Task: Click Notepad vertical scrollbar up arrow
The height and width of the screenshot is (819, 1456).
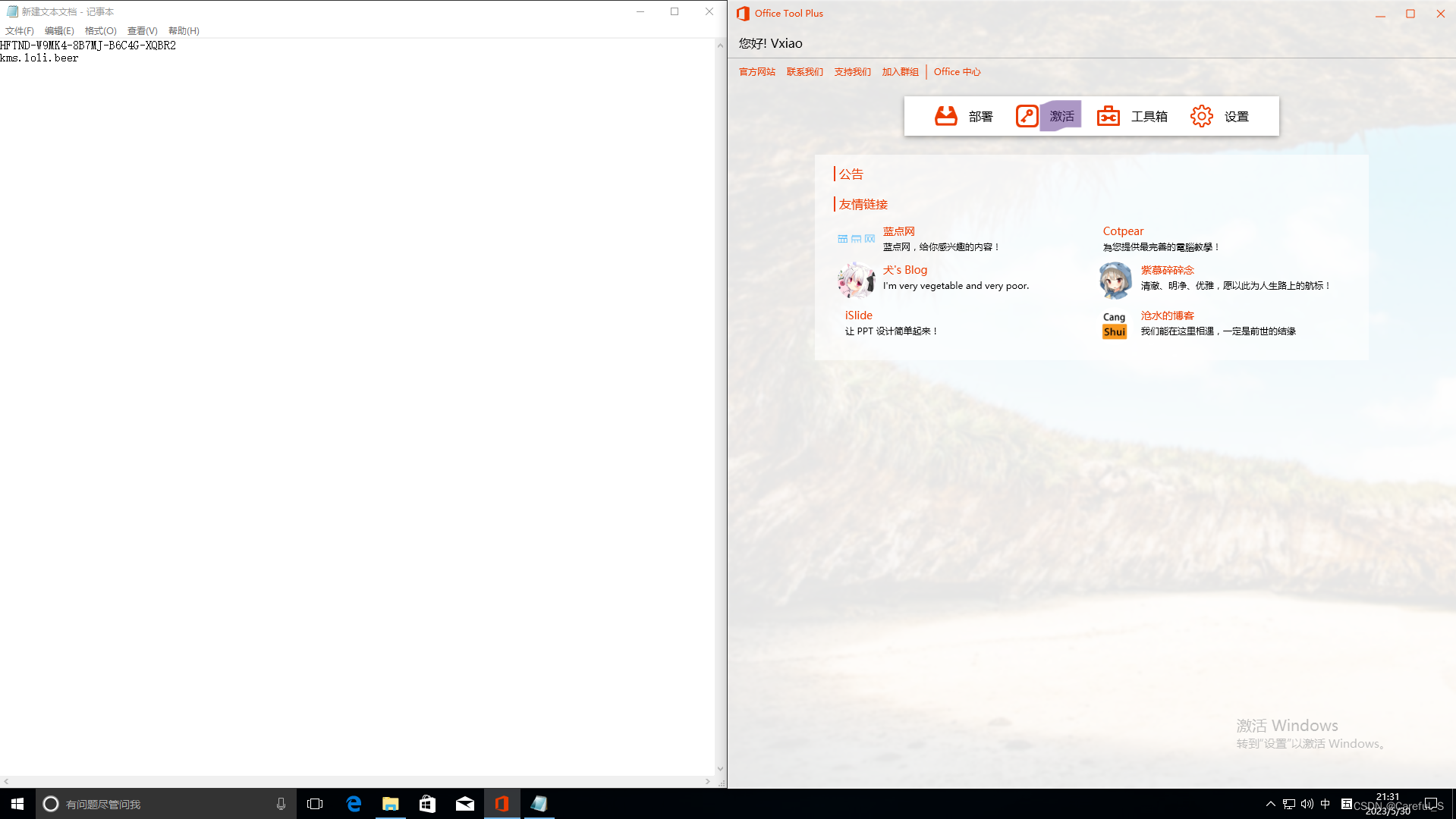Action: point(720,45)
